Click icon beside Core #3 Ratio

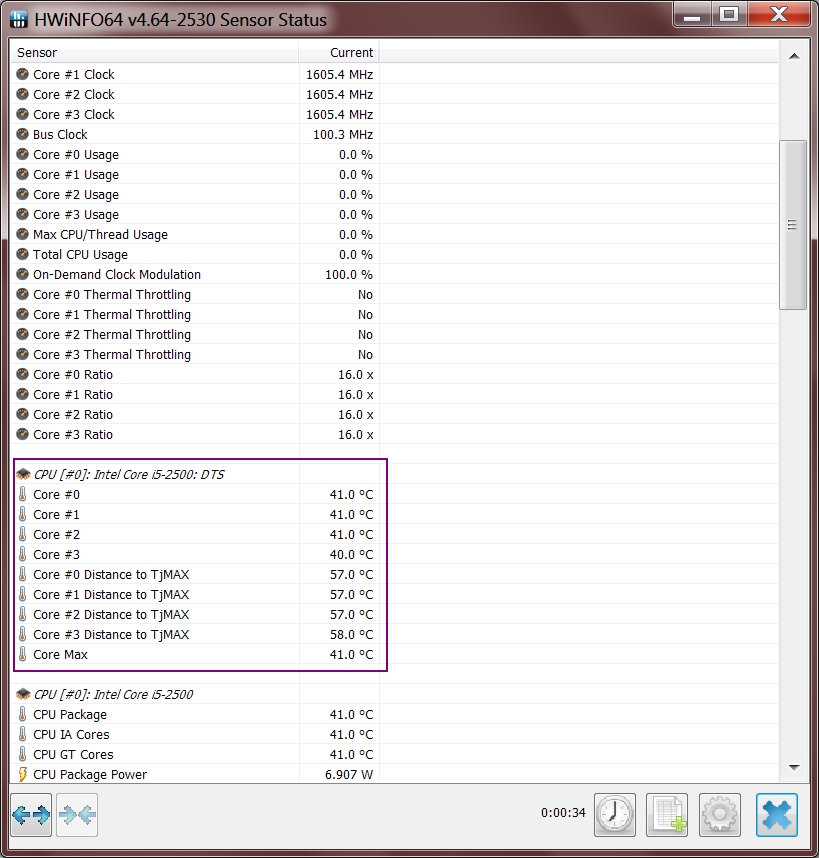click(22, 434)
